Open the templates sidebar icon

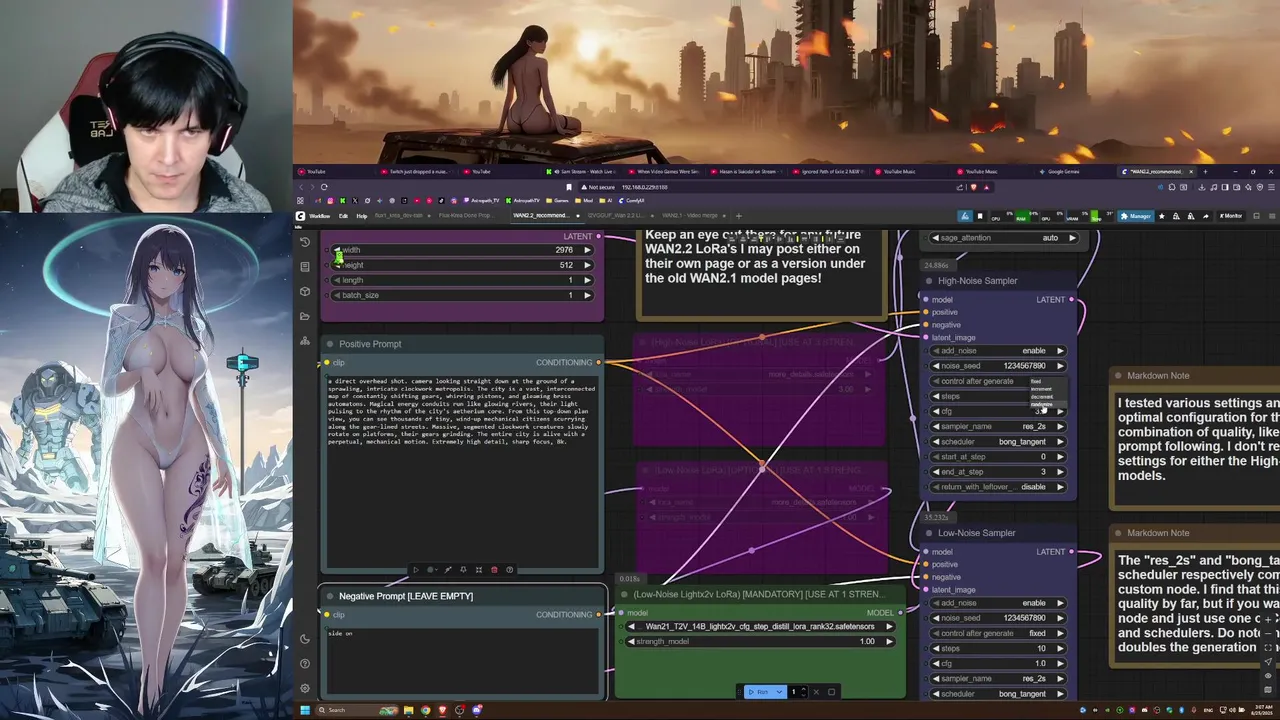pyautogui.click(x=305, y=341)
